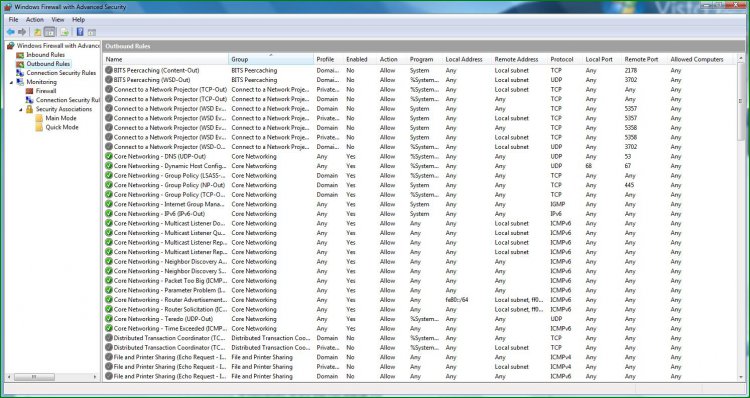Screen dimensions: 750x398
Task: Select Firewall under Monitoring
Action: coord(46,91)
